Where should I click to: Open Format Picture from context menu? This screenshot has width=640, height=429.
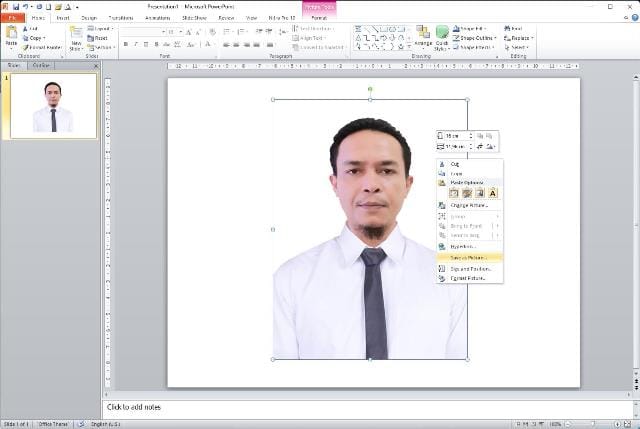[x=467, y=279]
